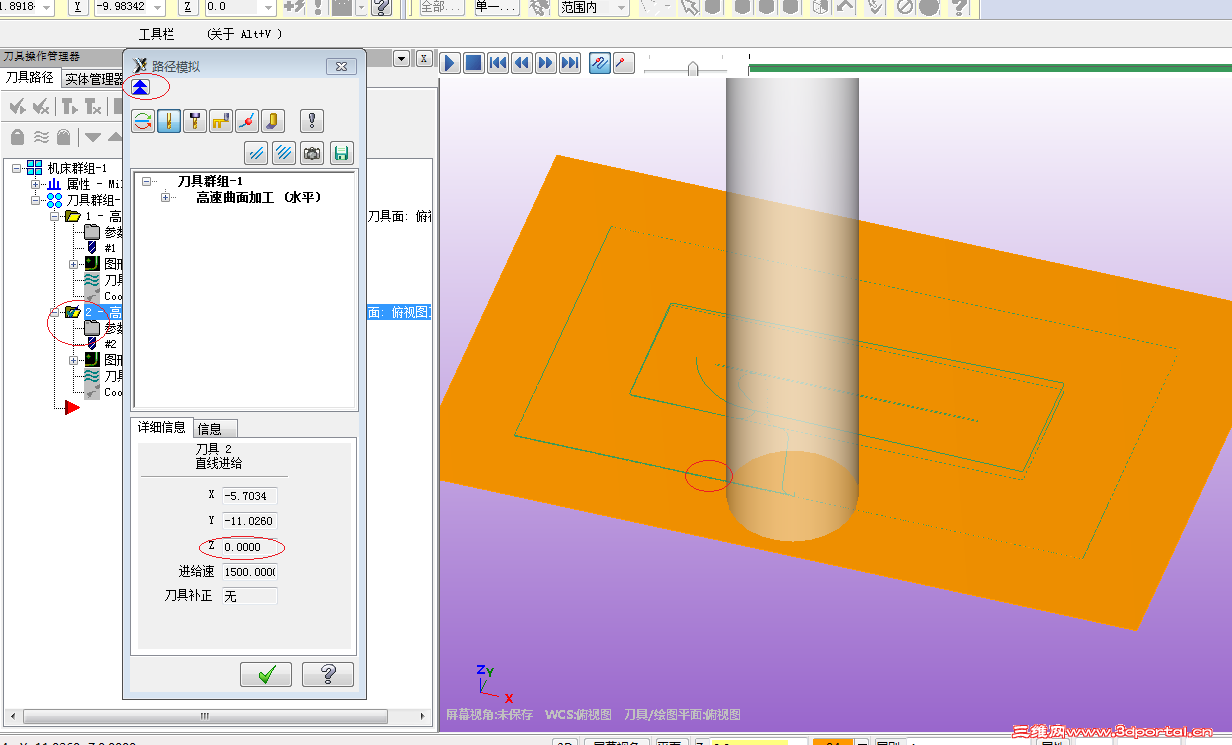Click the green simulation progress bar

(990, 68)
